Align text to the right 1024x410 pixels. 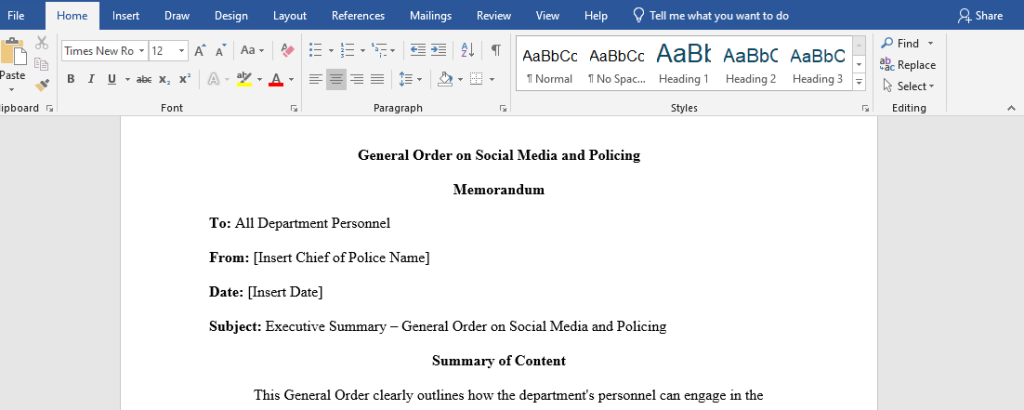pos(357,79)
